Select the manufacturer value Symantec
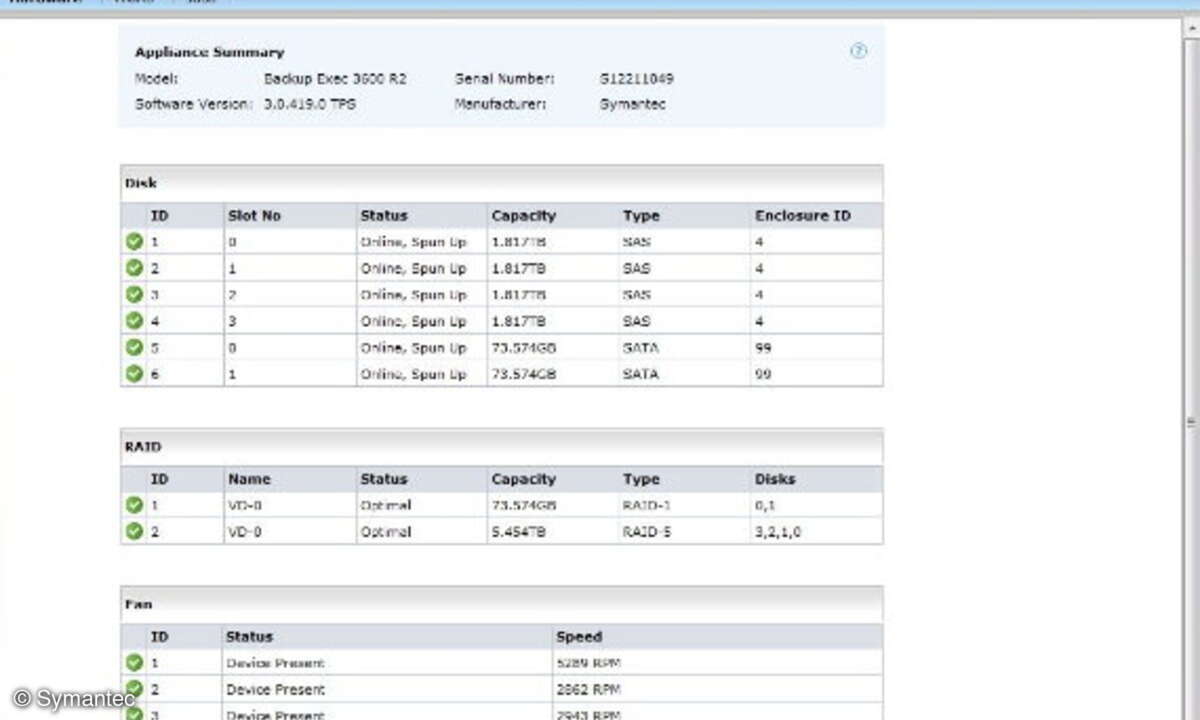 pyautogui.click(x=632, y=104)
